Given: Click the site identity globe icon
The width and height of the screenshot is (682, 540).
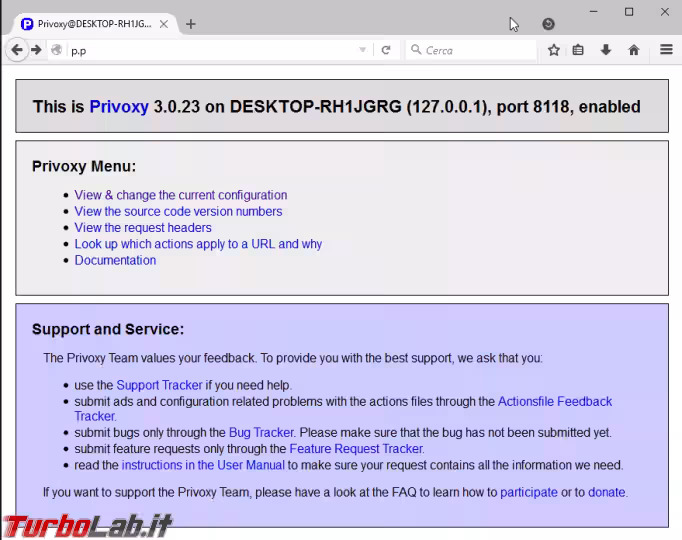Looking at the screenshot, I should pyautogui.click(x=57, y=50).
